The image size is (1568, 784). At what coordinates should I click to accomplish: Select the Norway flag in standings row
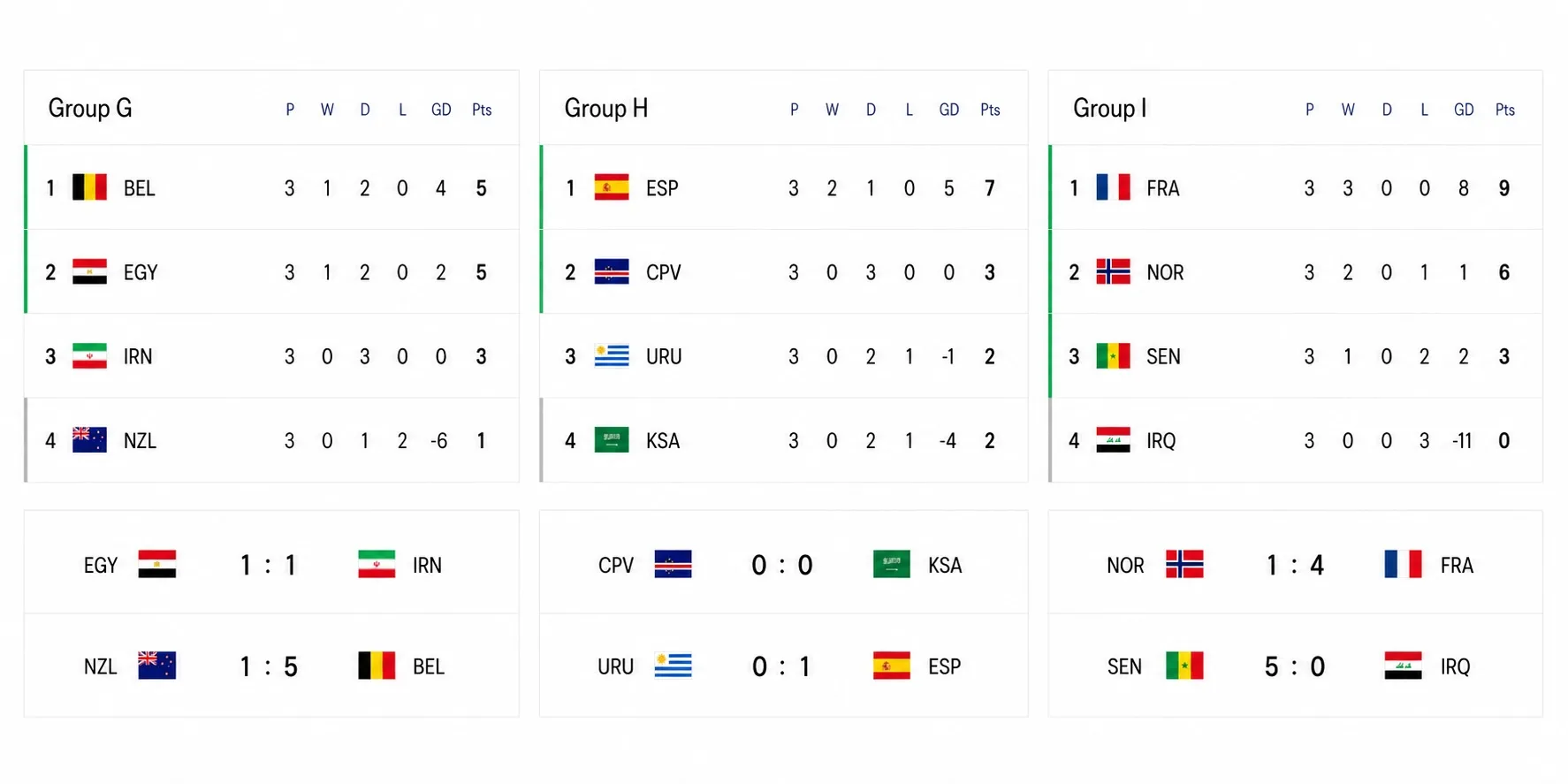point(1113,271)
